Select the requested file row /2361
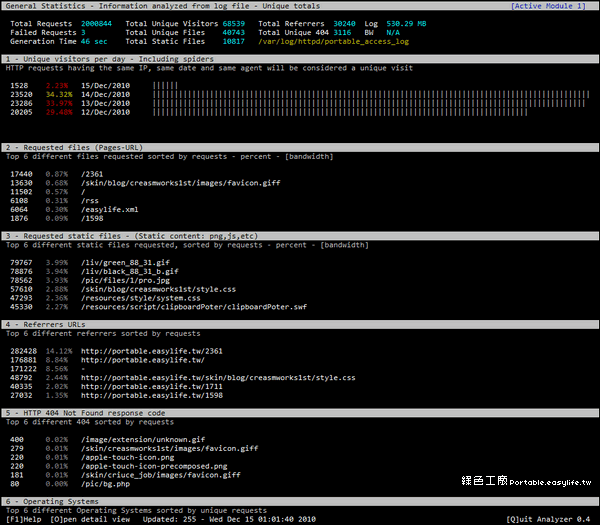600x525 pixels. click(92, 174)
